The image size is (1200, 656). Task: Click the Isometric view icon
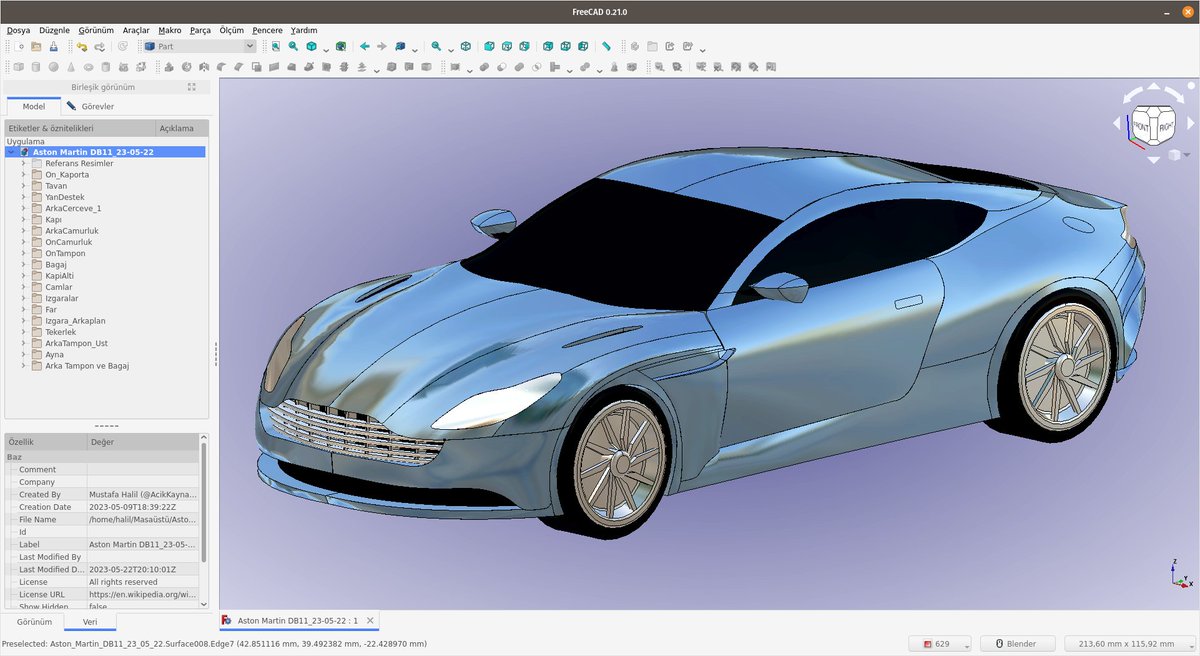[x=466, y=46]
